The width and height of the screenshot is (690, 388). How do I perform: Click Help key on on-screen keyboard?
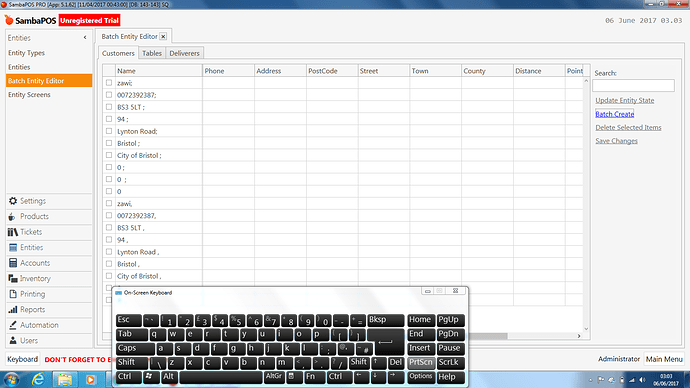pos(451,377)
